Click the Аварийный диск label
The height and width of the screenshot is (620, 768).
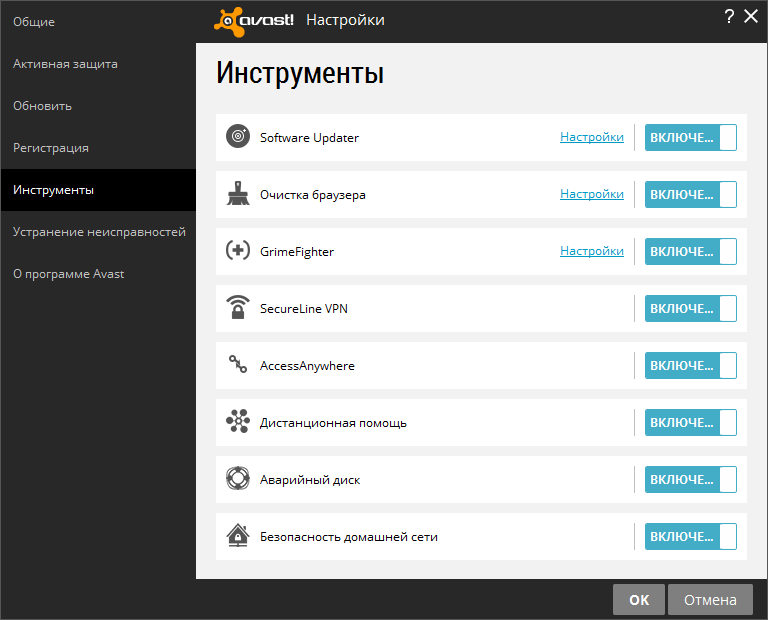coord(310,480)
